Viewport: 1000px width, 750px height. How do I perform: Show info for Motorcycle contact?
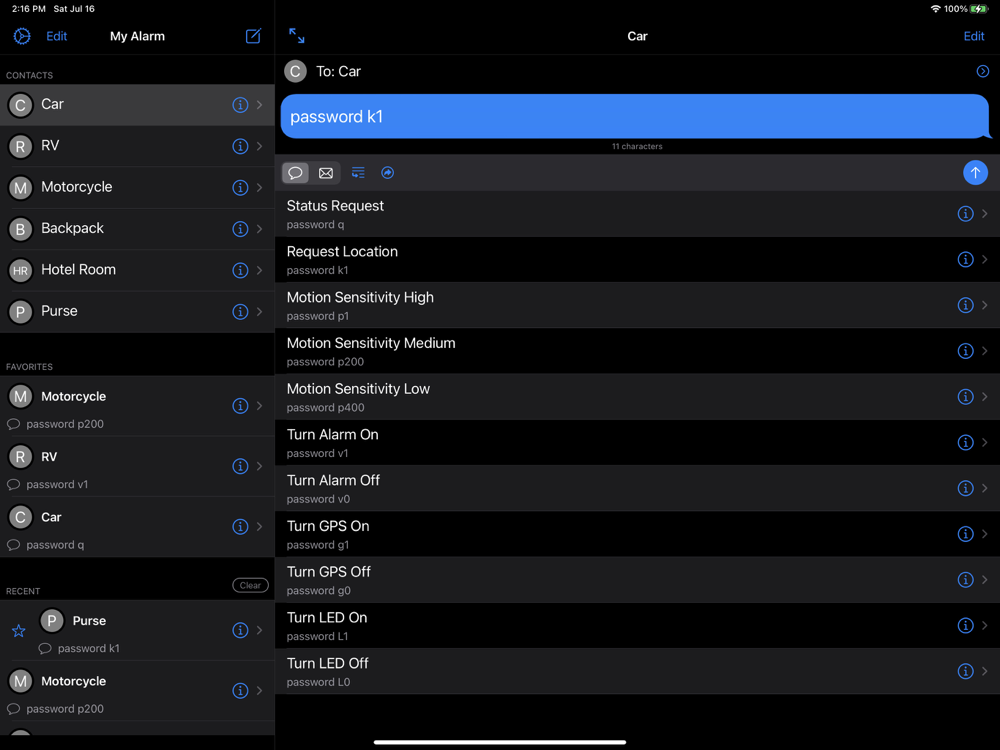(x=240, y=188)
